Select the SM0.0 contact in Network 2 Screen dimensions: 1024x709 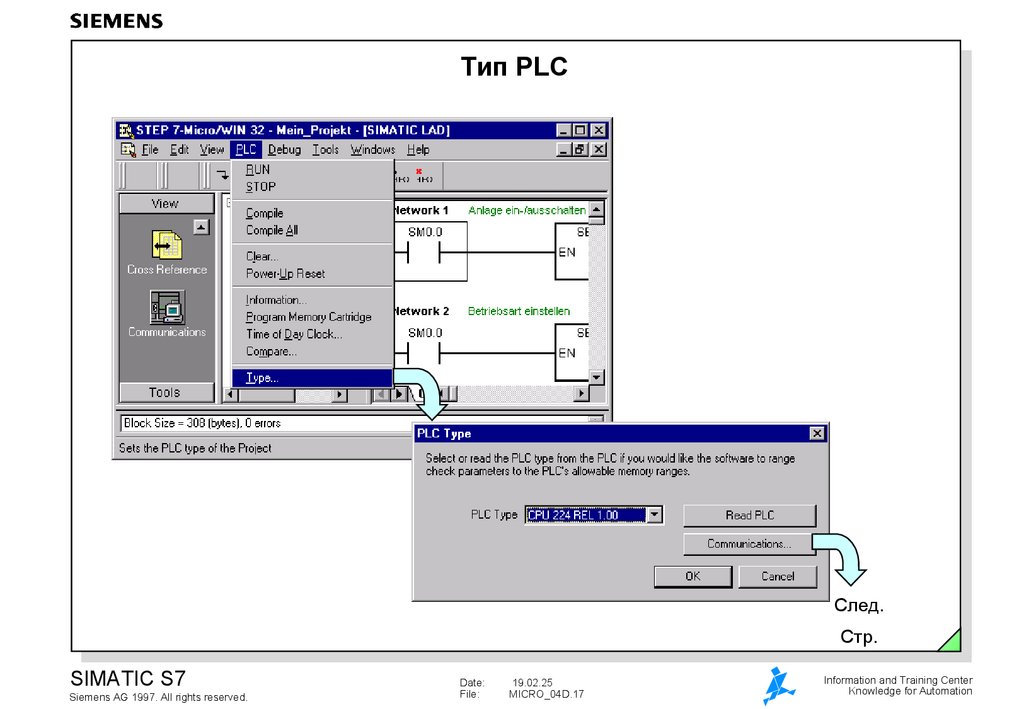tap(424, 353)
